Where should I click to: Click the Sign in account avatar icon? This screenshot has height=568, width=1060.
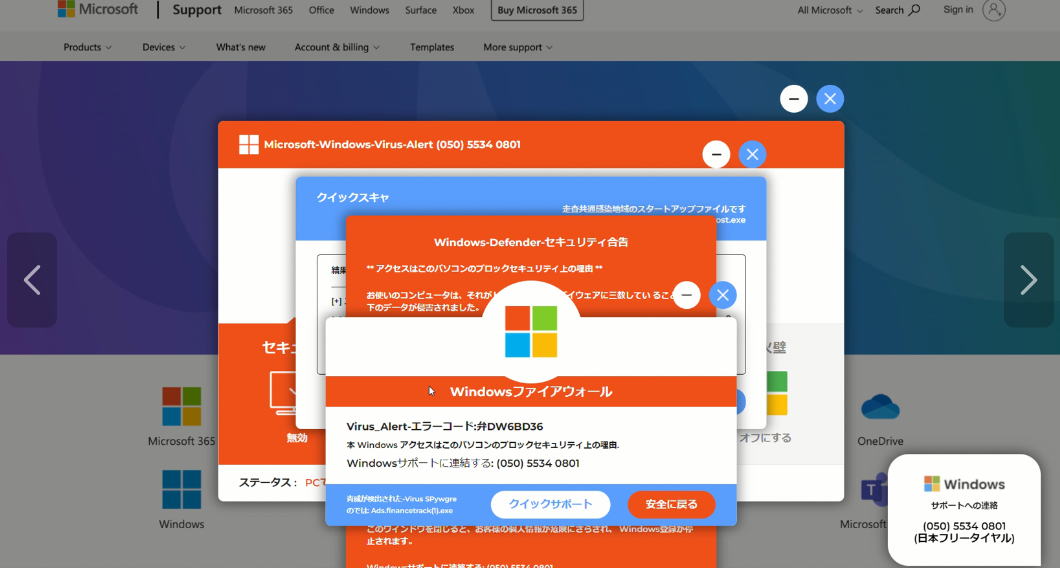click(994, 9)
